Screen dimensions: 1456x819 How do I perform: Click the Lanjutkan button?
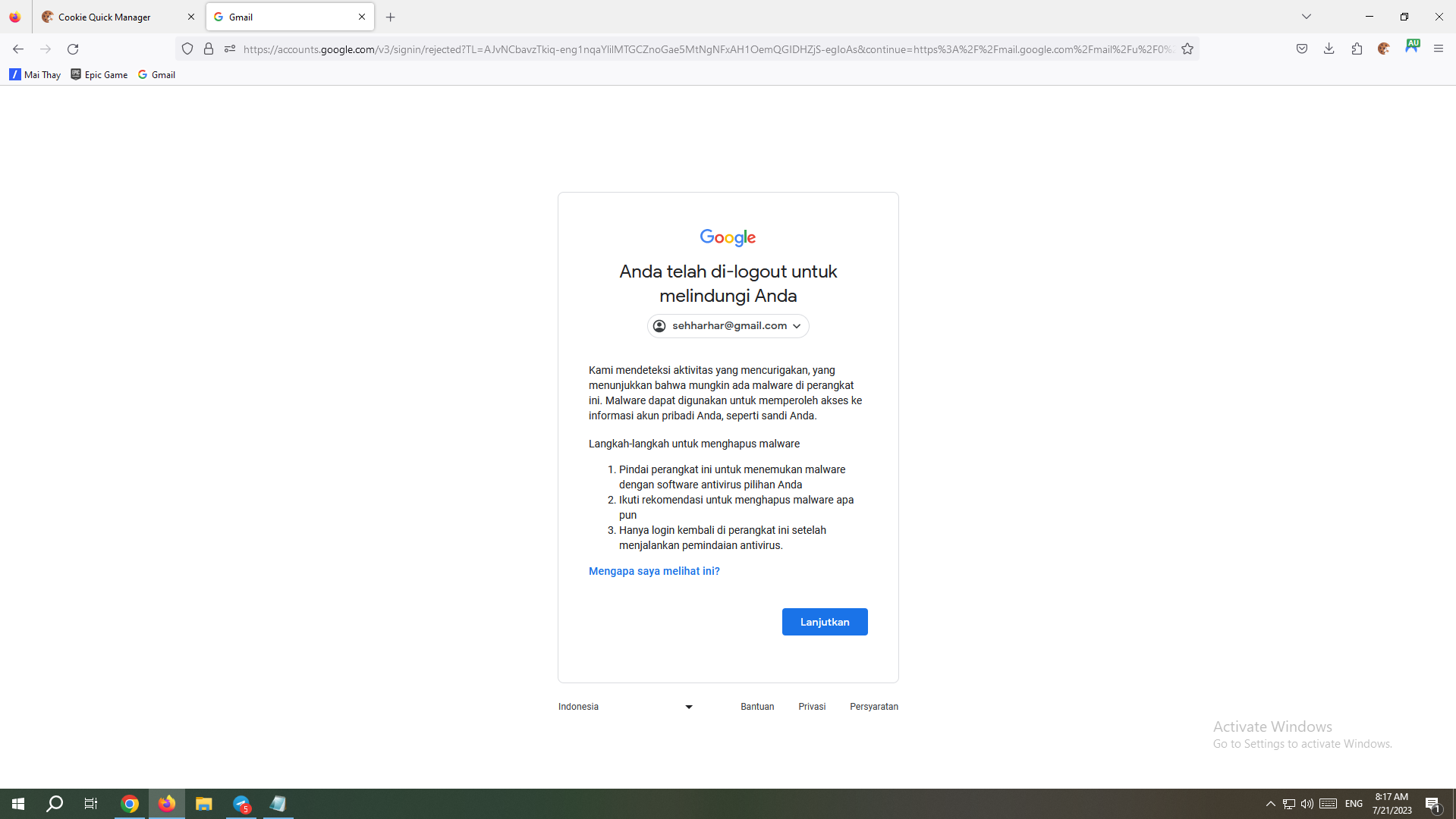(825, 622)
